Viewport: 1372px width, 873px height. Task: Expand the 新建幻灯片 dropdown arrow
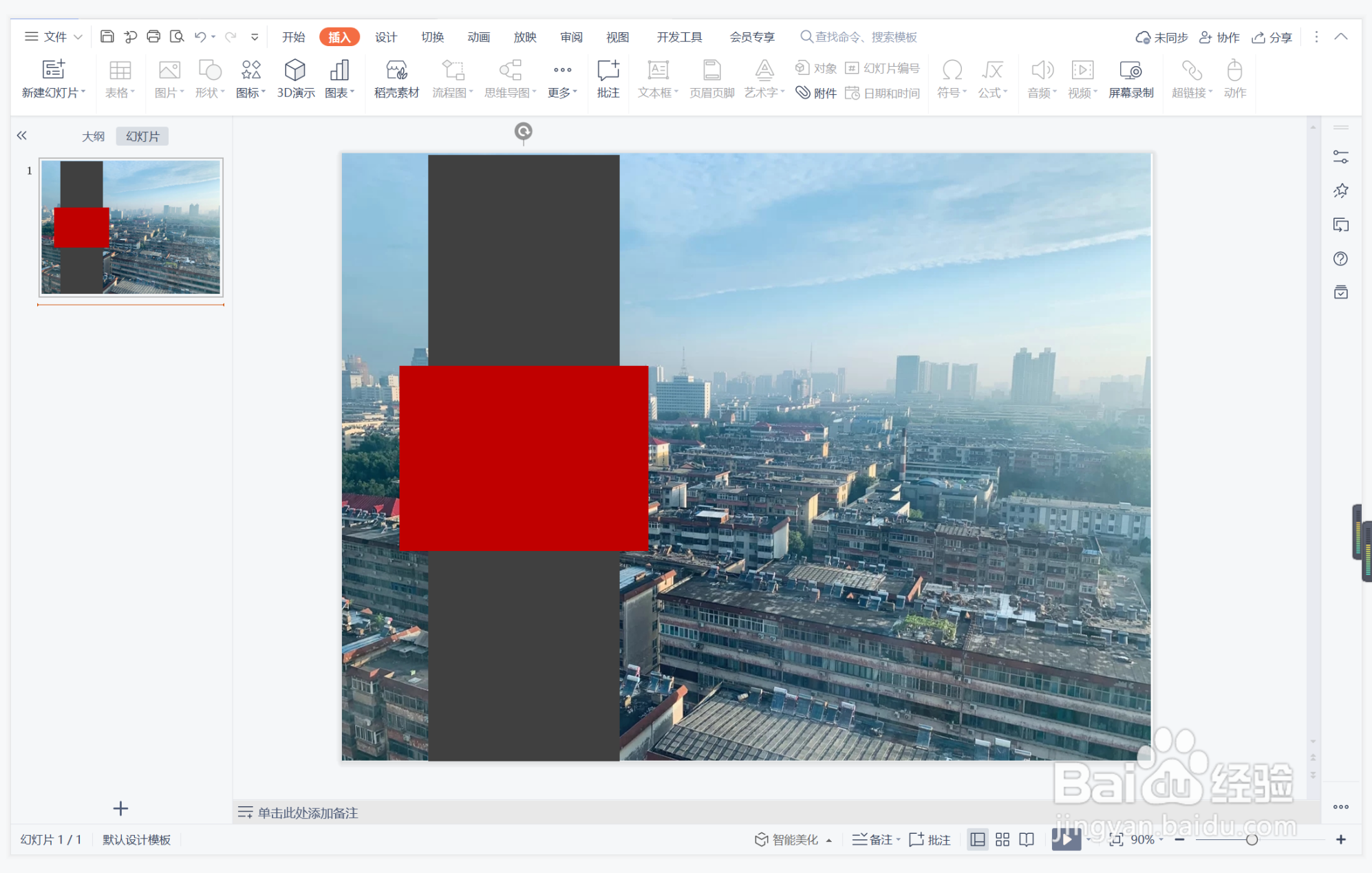pyautogui.click(x=83, y=91)
